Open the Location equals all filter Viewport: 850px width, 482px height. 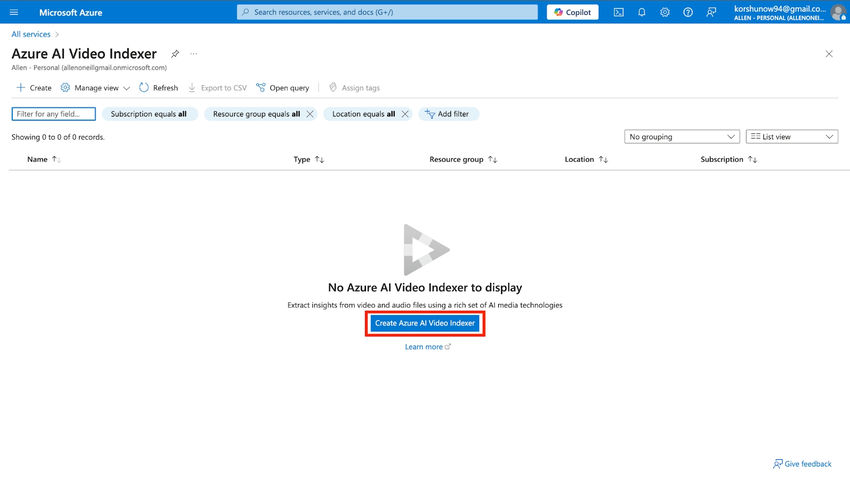pyautogui.click(x=363, y=114)
